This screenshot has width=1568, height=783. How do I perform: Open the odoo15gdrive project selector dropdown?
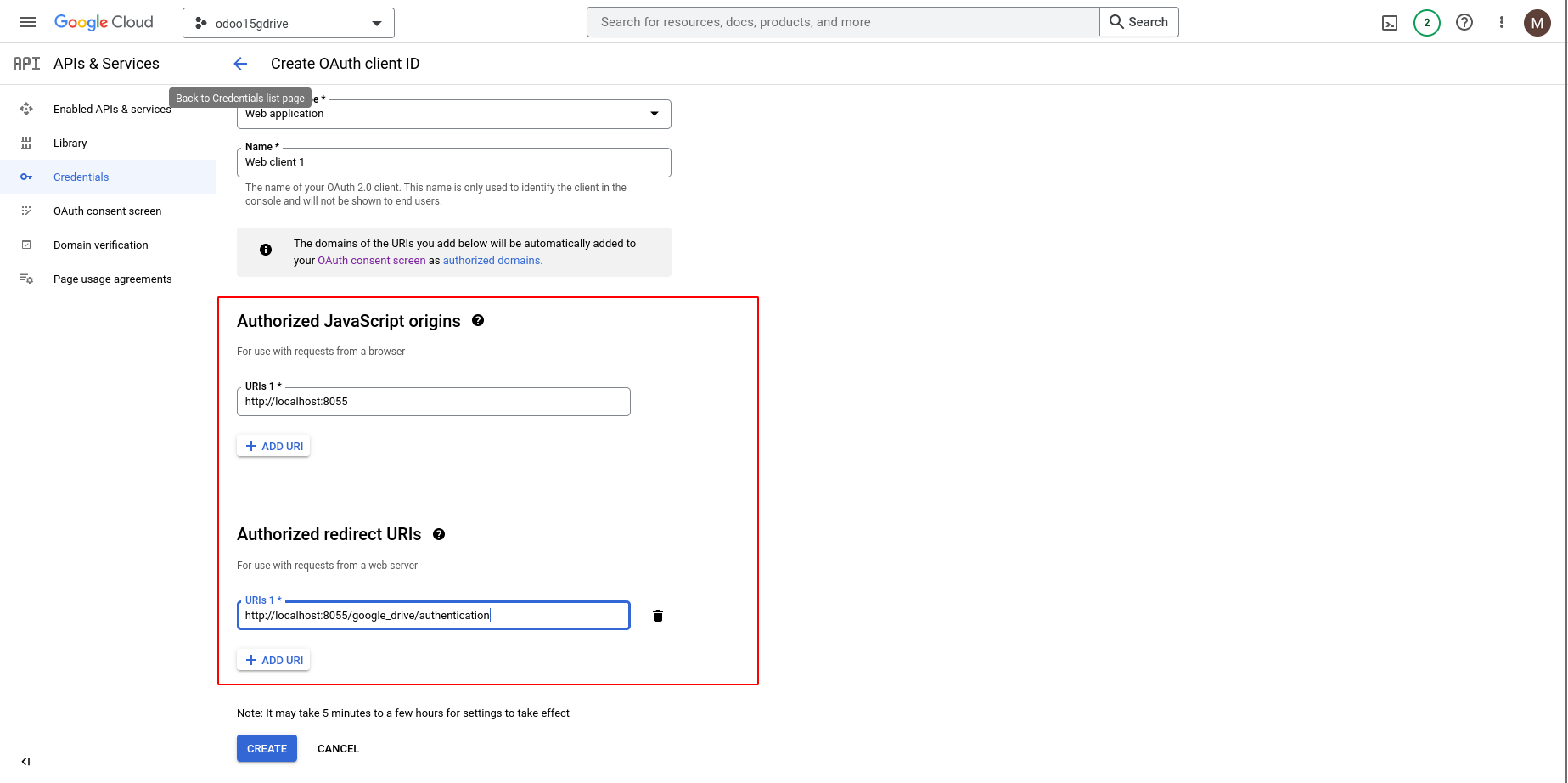(289, 23)
